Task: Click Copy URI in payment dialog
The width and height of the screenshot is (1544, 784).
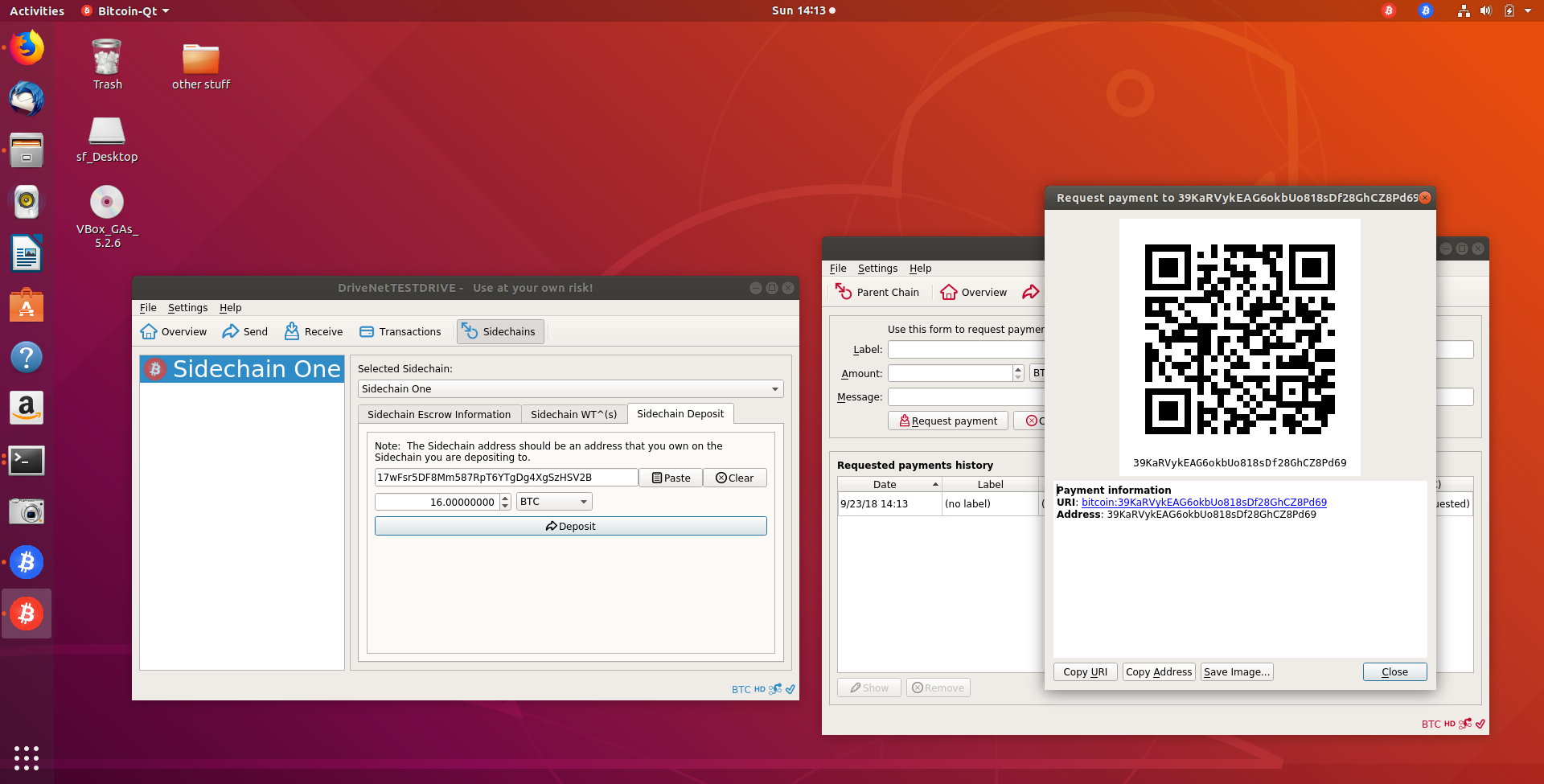Action: coord(1085,672)
